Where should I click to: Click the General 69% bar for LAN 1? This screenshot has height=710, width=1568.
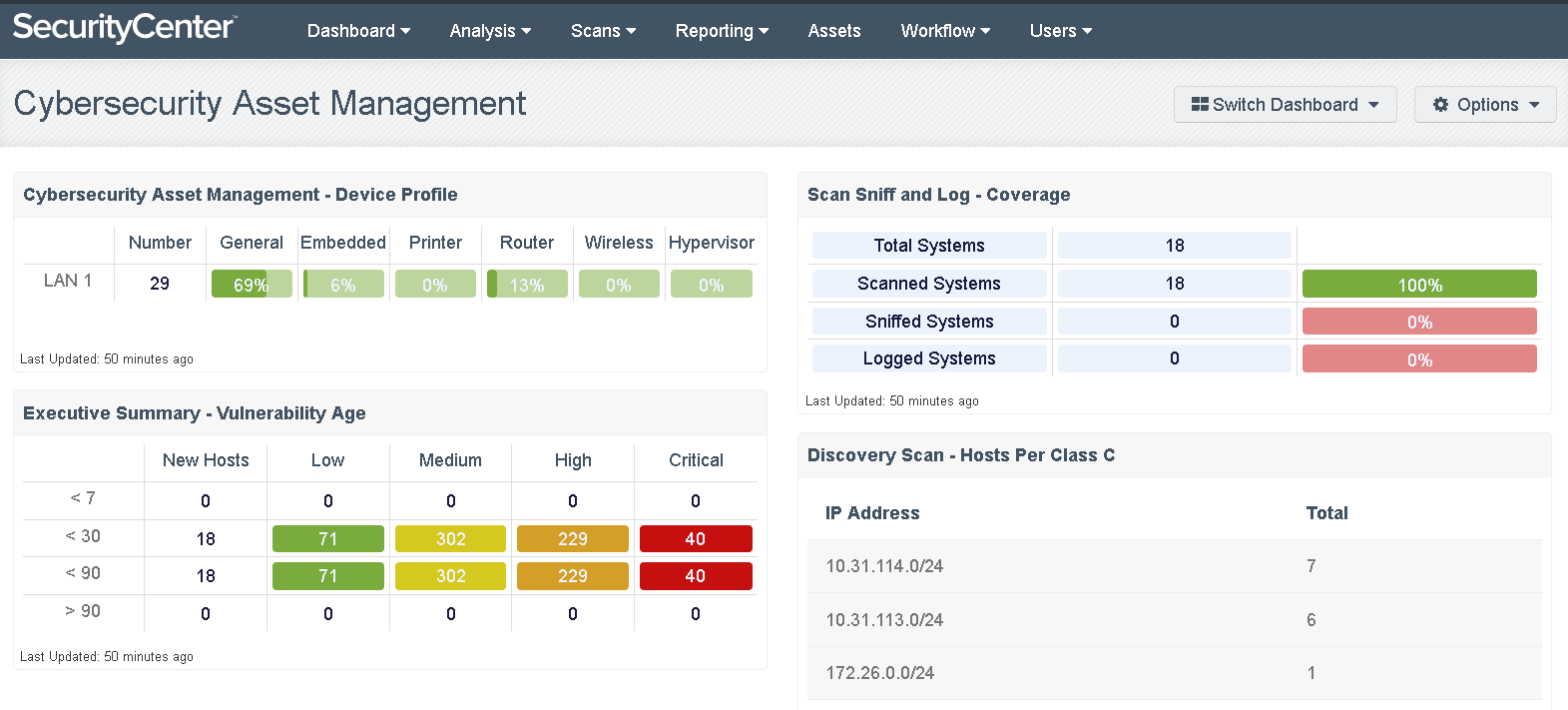click(252, 285)
